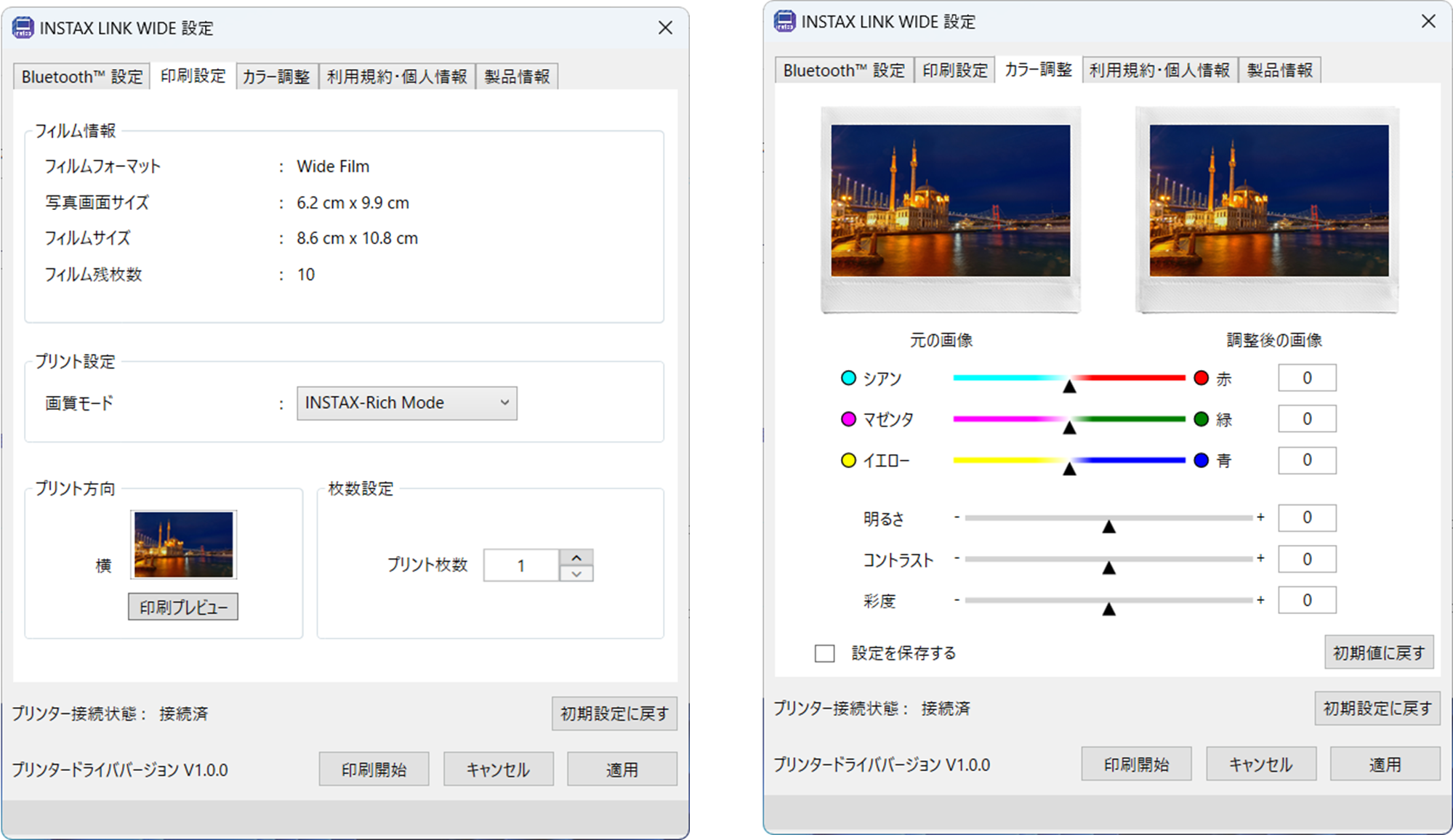The height and width of the screenshot is (840, 1453).
Task: Click the green color dot next to 緑
Action: point(1202,419)
